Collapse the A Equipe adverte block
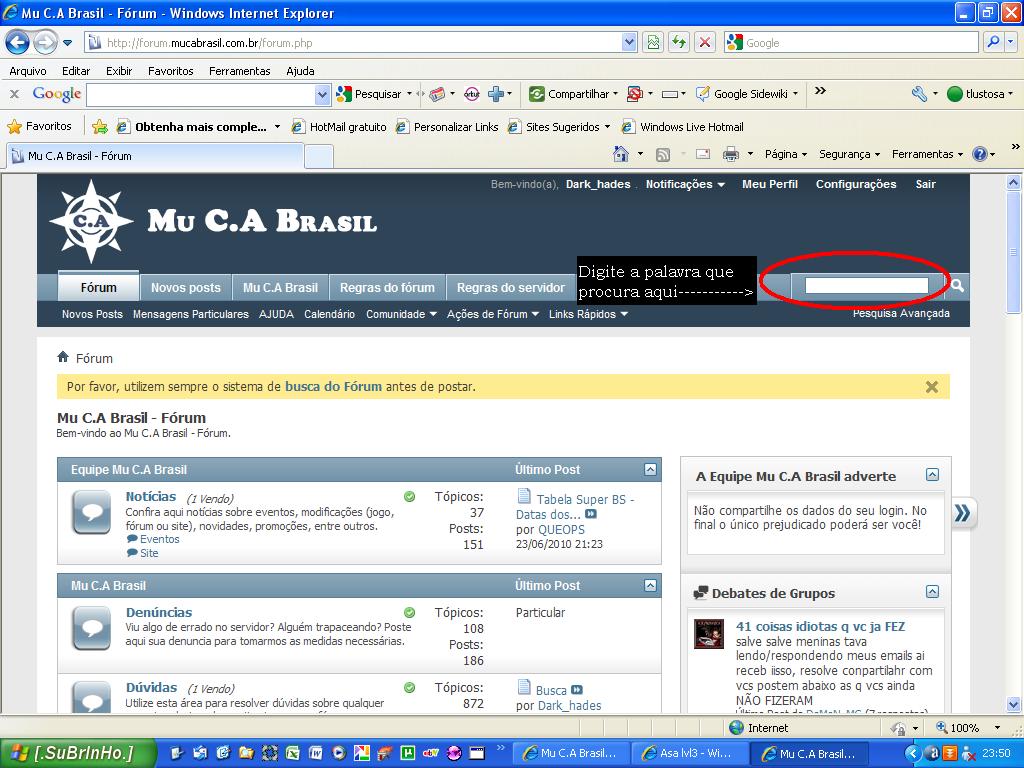The width and height of the screenshot is (1024, 768). 932,475
